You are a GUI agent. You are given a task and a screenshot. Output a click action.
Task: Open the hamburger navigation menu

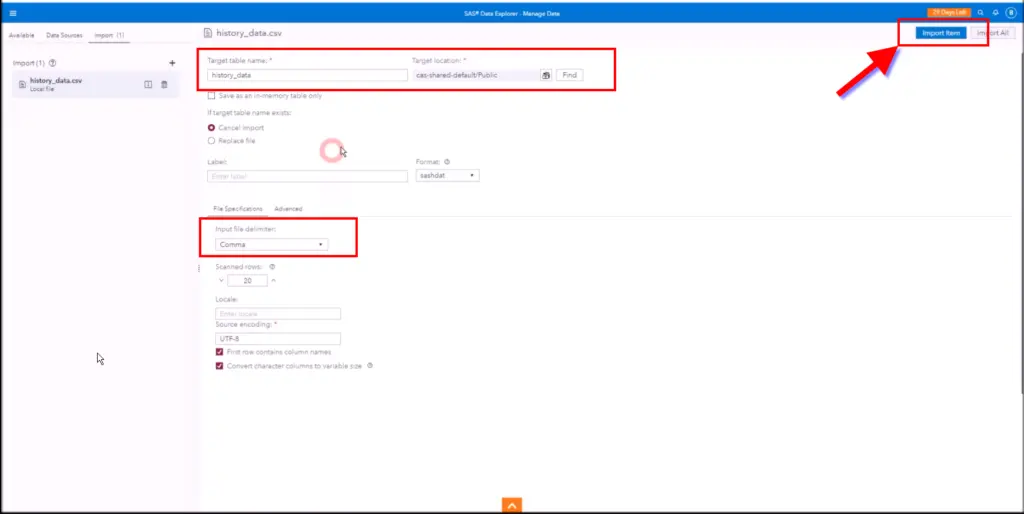[x=12, y=12]
